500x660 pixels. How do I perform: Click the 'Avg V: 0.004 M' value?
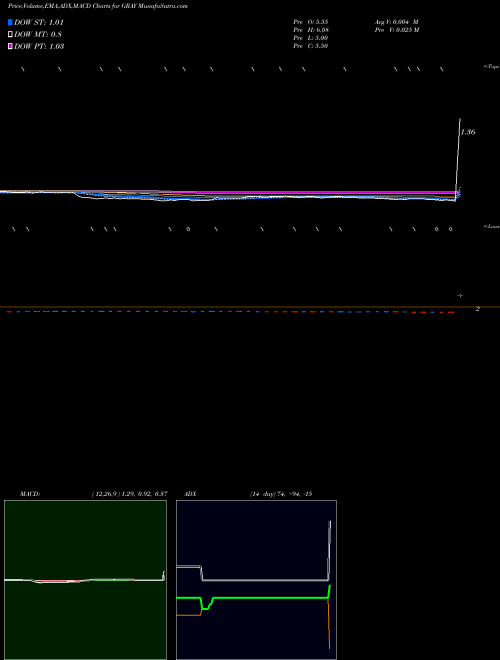(396, 22)
